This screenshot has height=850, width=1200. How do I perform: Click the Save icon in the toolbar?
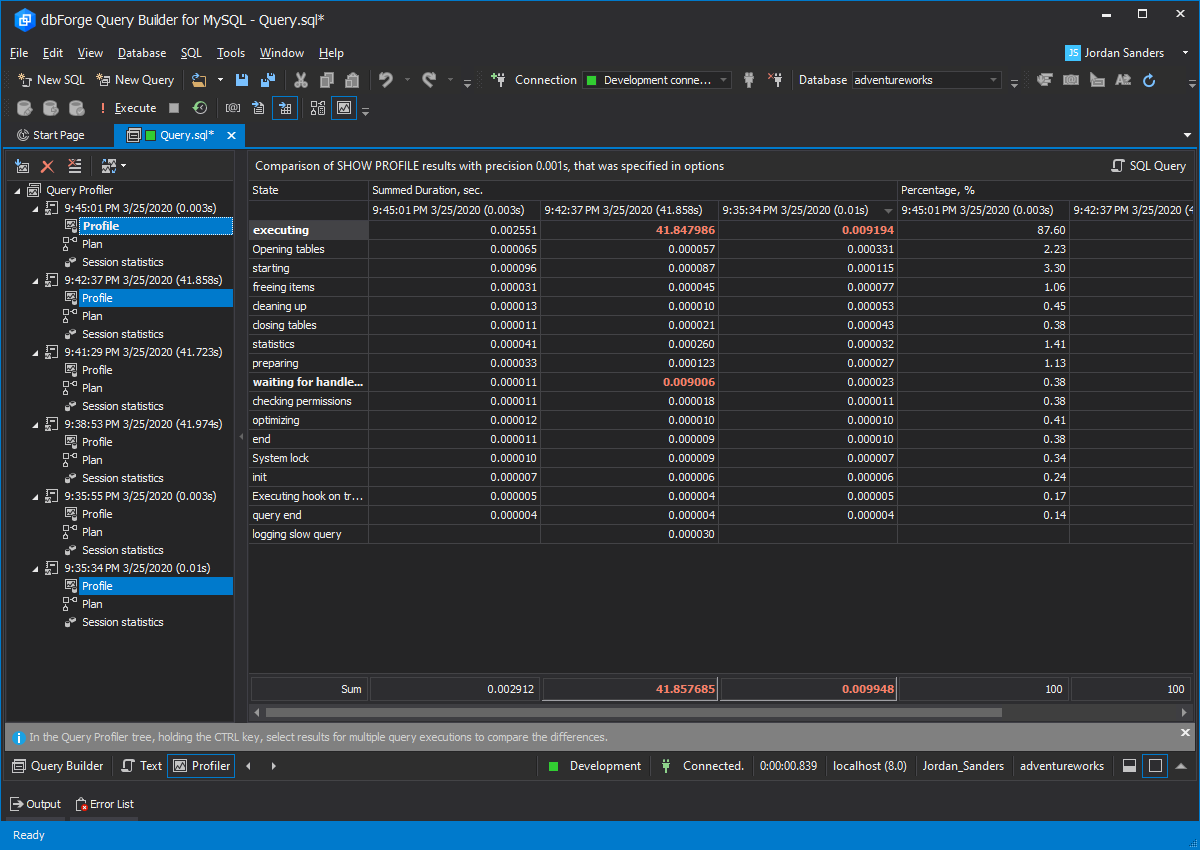pyautogui.click(x=242, y=80)
